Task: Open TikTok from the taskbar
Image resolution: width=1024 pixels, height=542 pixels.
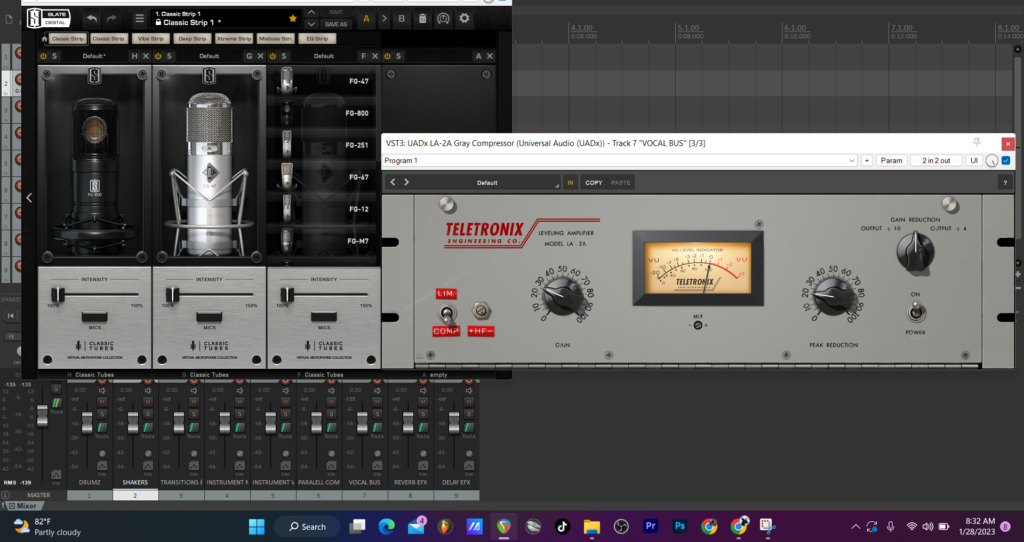Action: (x=562, y=526)
